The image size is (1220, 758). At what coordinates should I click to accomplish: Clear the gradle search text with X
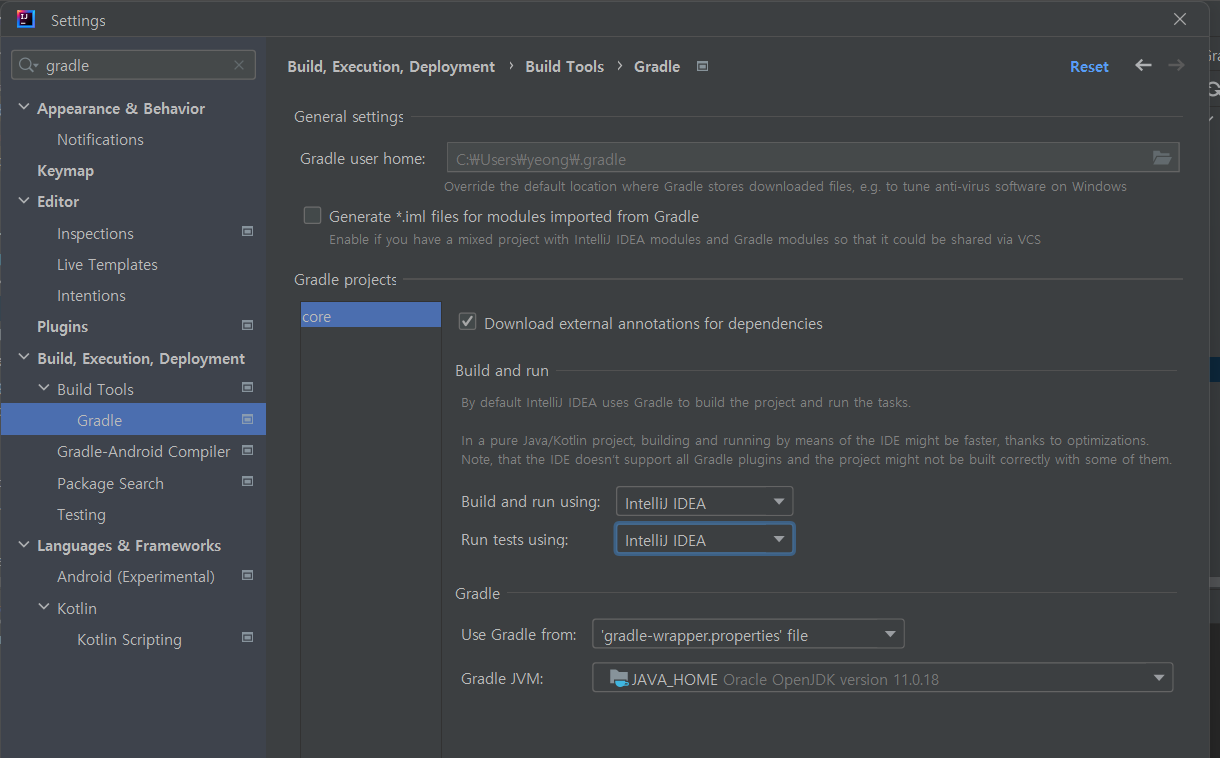point(239,66)
